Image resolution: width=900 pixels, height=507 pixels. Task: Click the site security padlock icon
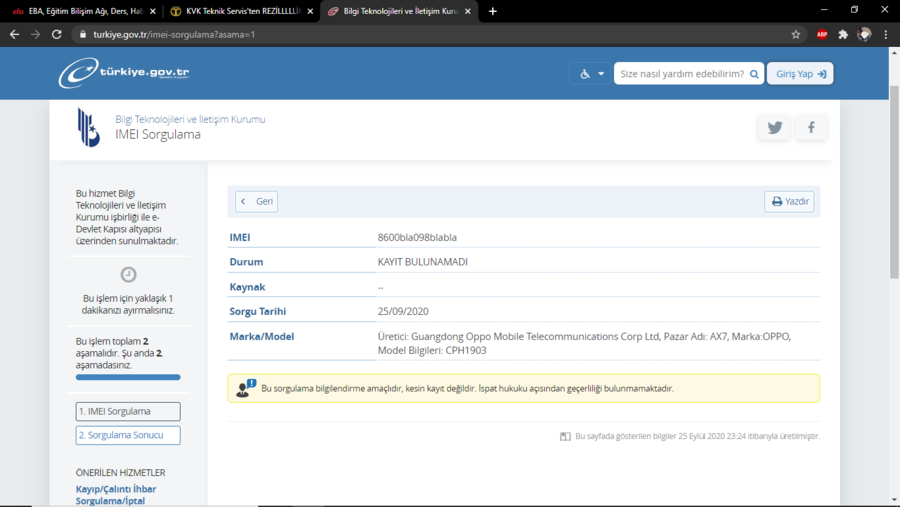click(x=83, y=34)
